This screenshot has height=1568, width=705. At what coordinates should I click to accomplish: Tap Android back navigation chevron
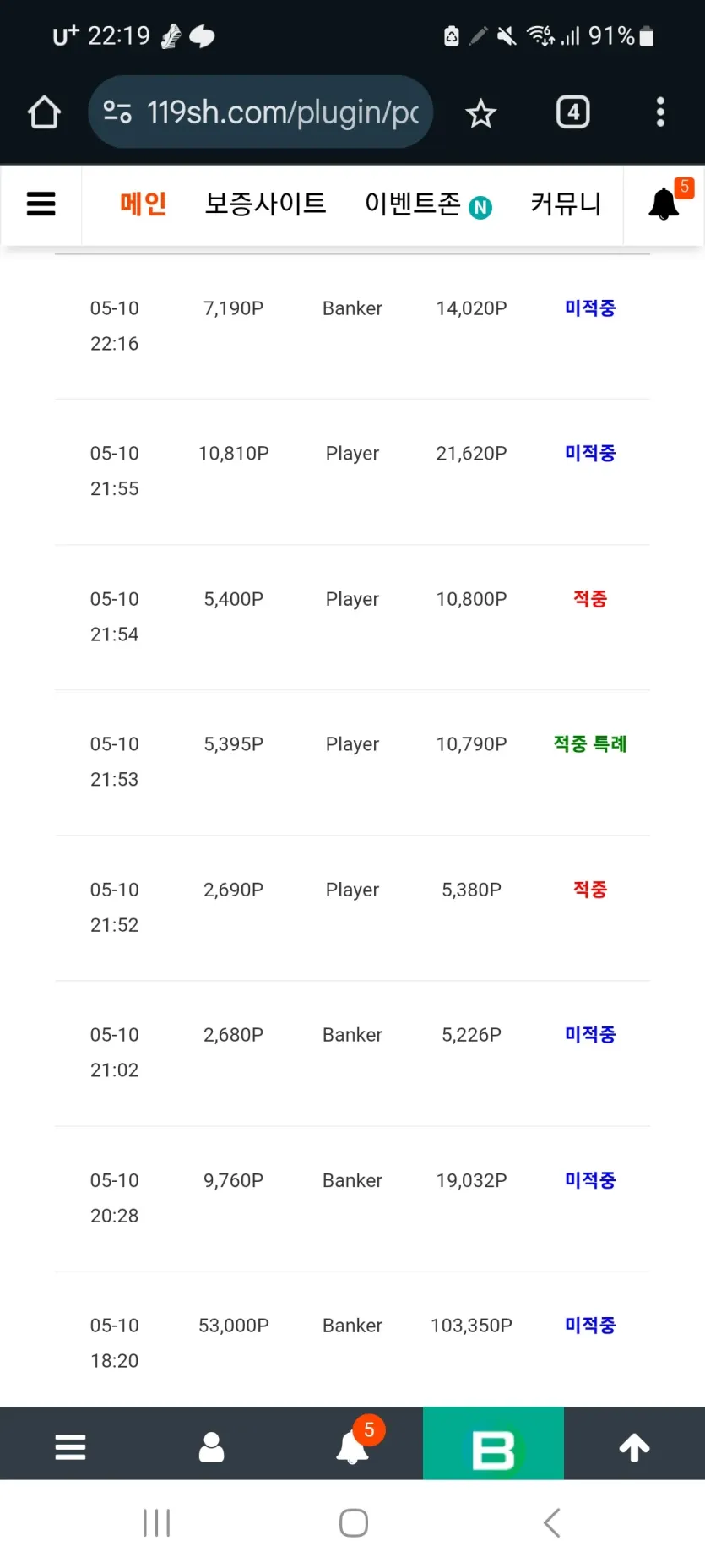click(x=551, y=1524)
